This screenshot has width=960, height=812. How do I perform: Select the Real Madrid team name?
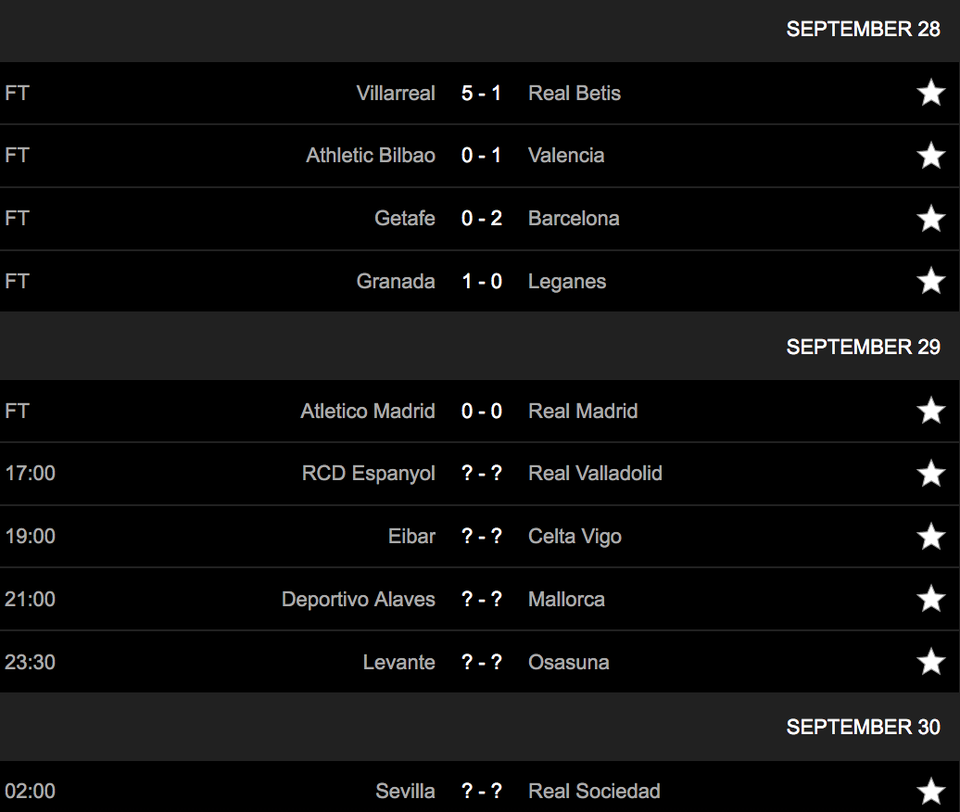click(583, 410)
